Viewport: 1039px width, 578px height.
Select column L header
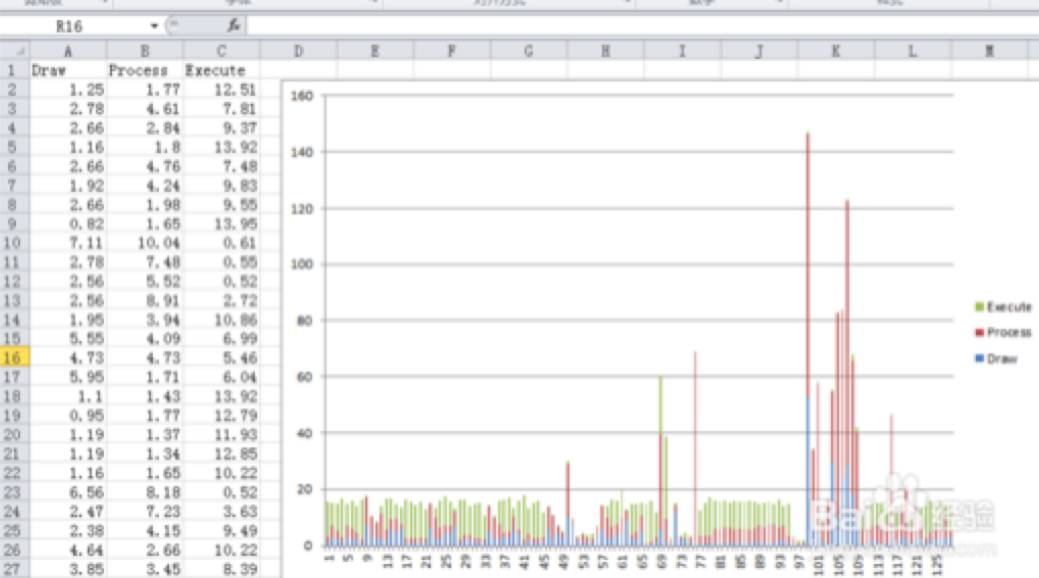[x=912, y=51]
